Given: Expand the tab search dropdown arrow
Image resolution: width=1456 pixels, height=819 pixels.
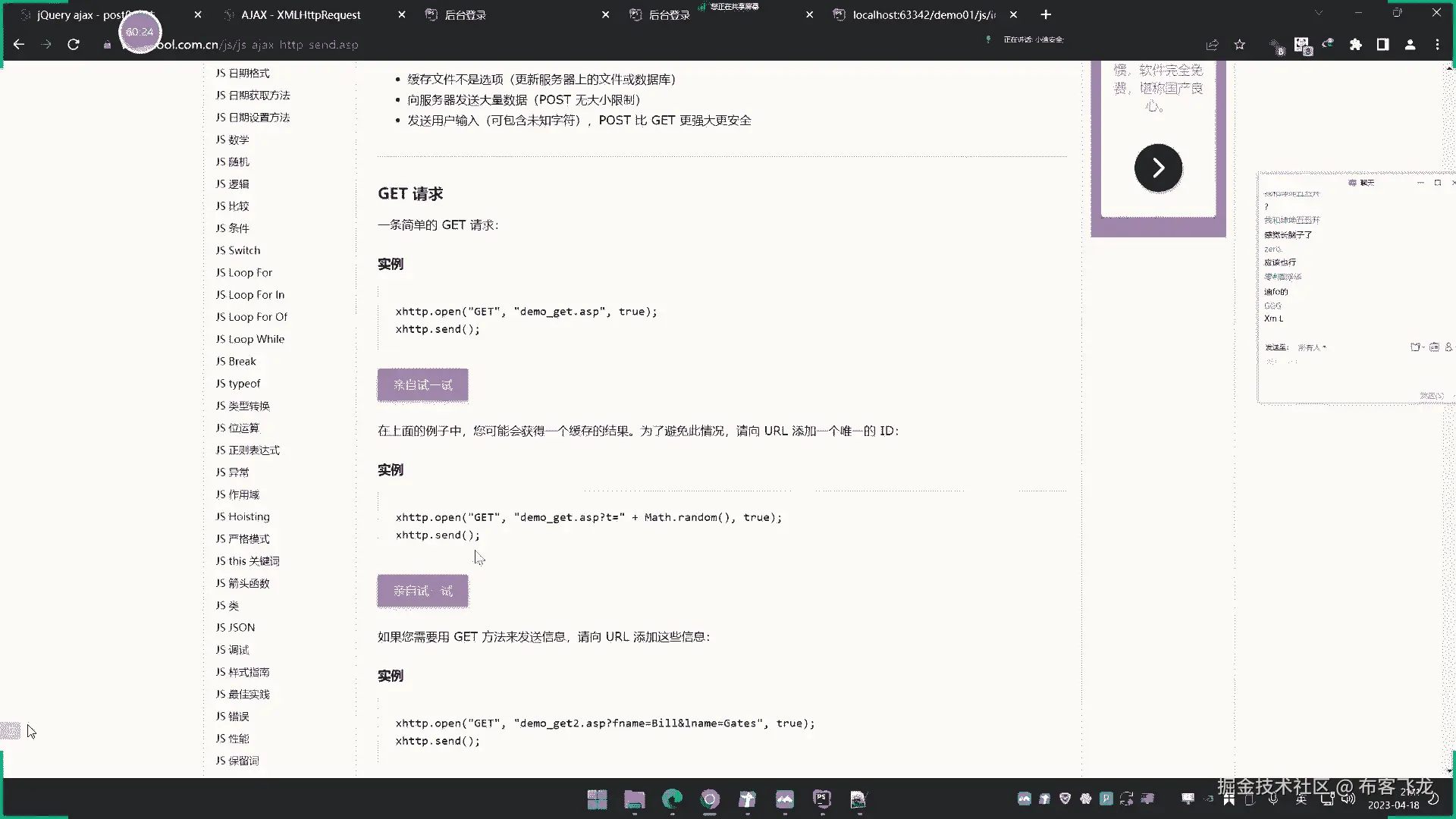Looking at the screenshot, I should (x=1319, y=13).
